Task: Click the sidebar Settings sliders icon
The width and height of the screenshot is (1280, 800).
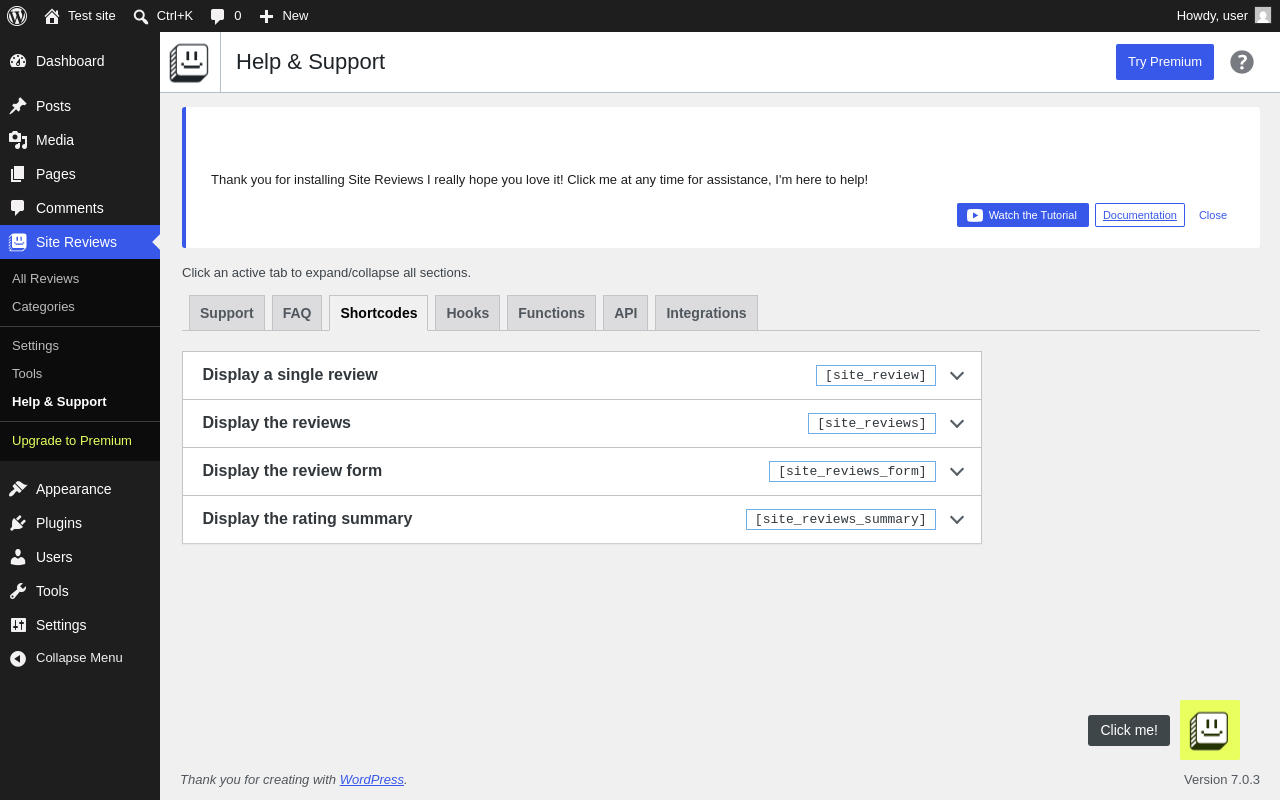Action: [x=18, y=625]
